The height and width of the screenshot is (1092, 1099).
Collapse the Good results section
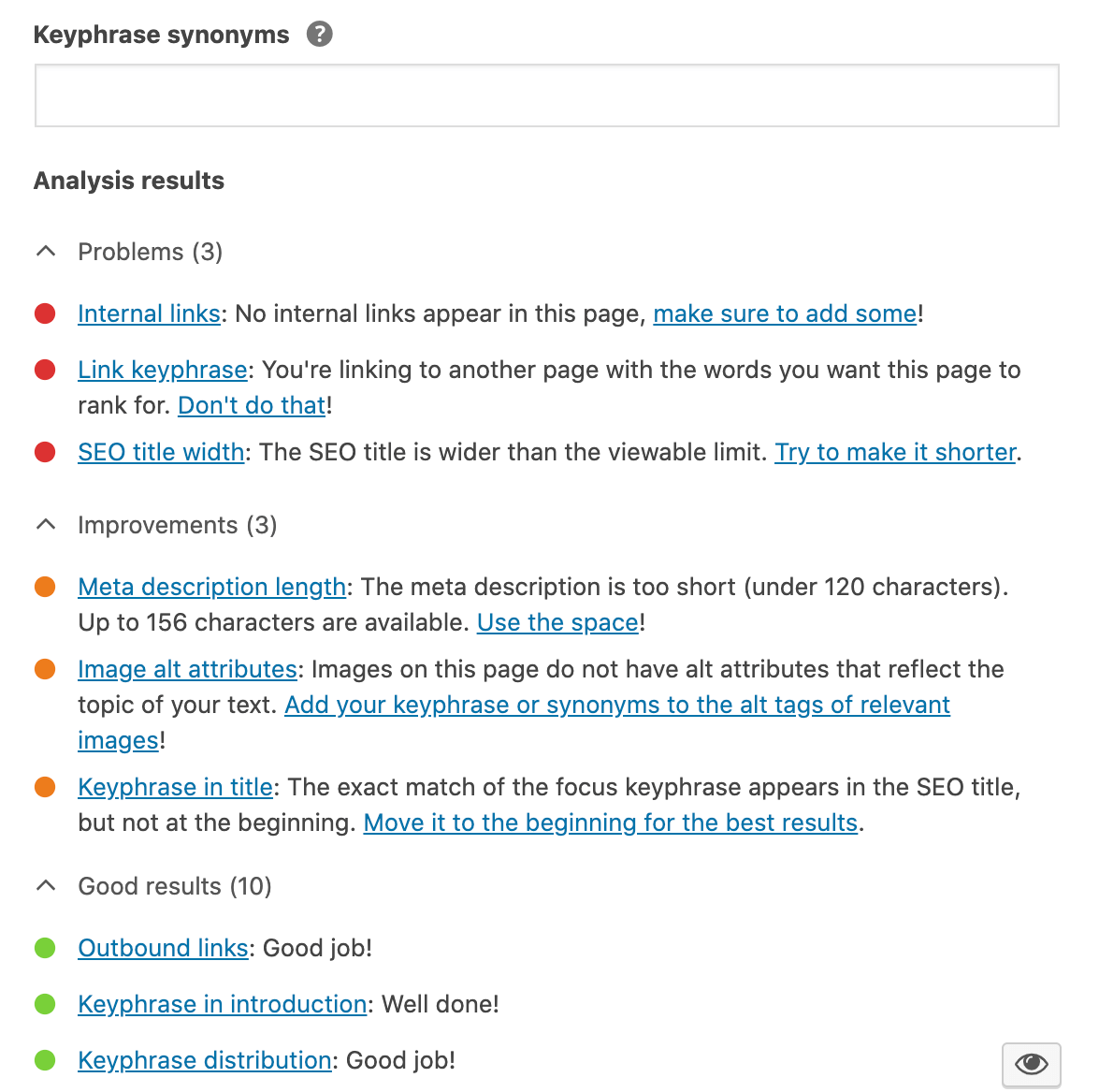tap(45, 885)
